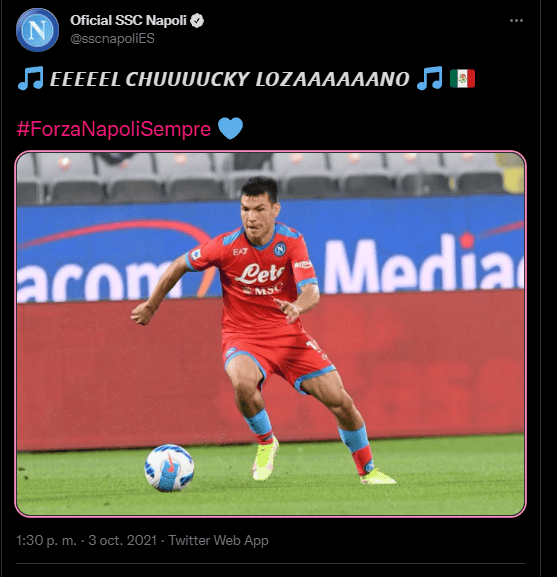Open the SSC Napoli profile avatar

pyautogui.click(x=37, y=30)
